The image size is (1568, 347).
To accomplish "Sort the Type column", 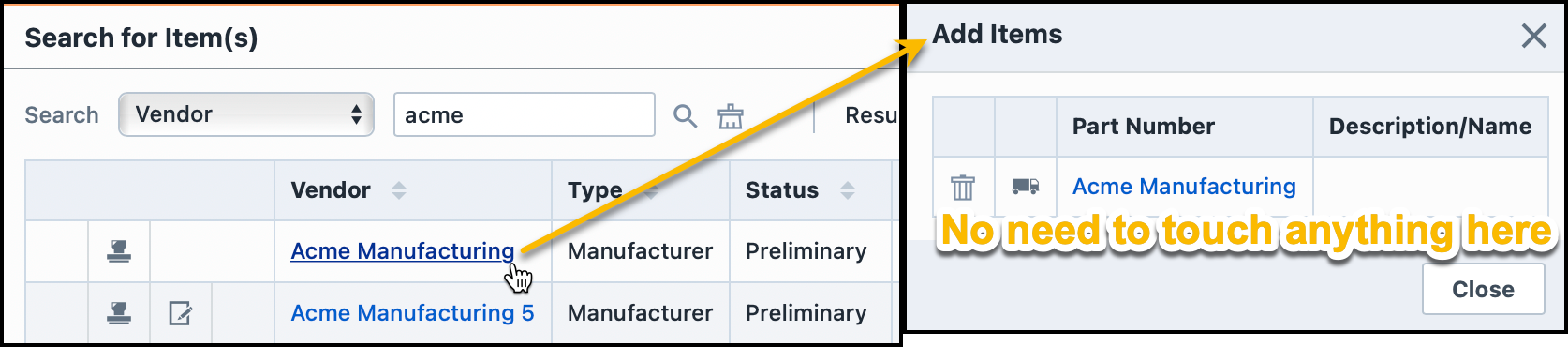I will (650, 190).
